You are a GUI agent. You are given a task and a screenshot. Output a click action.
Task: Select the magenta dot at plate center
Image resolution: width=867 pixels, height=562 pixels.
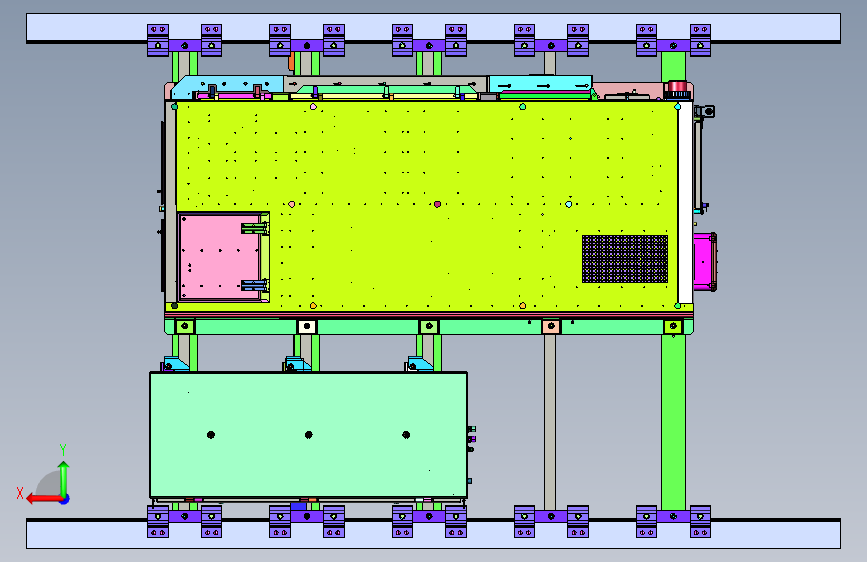[437, 204]
